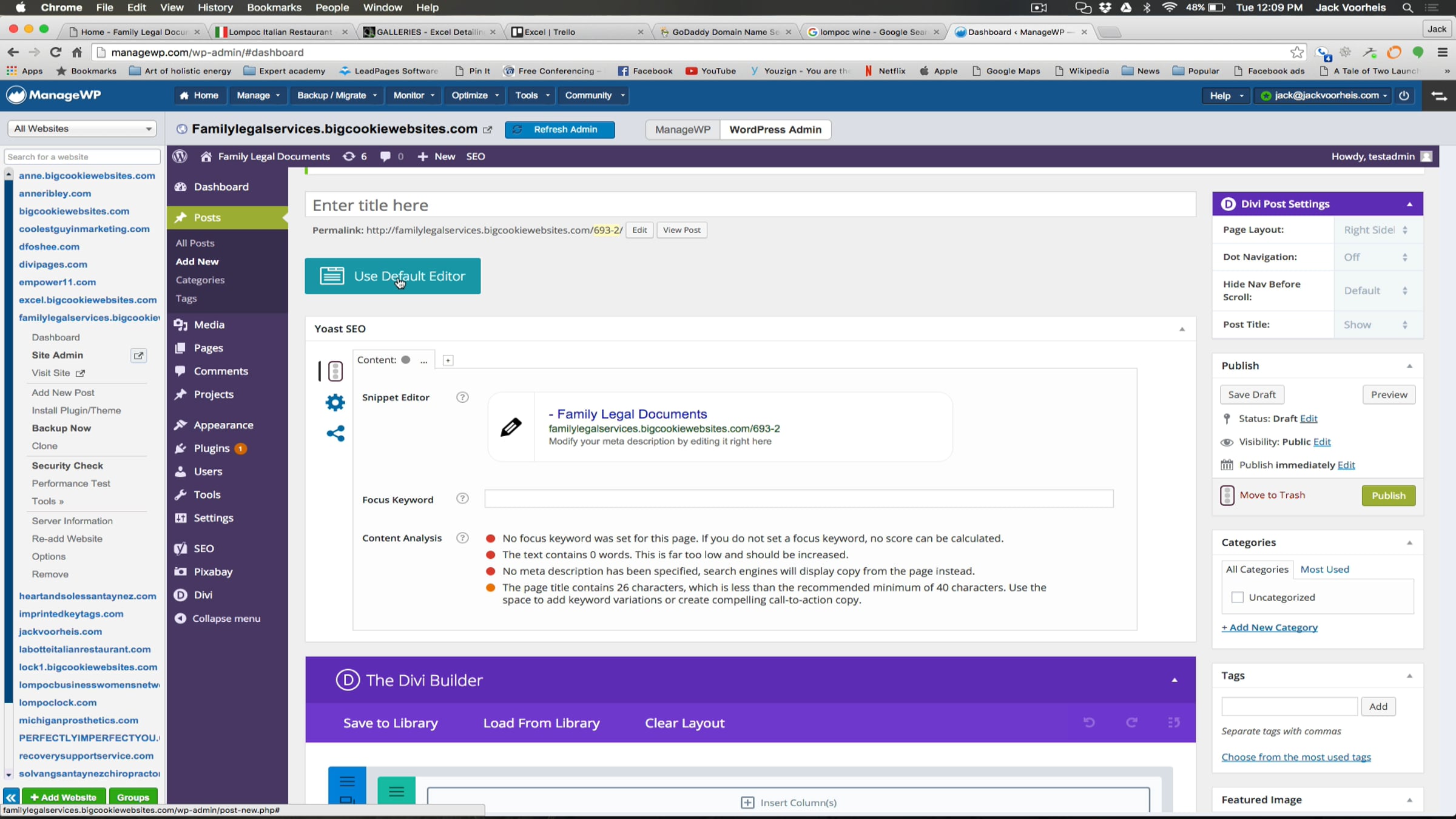
Task: Check the Uncategorized category checkbox
Action: pos(1237,597)
